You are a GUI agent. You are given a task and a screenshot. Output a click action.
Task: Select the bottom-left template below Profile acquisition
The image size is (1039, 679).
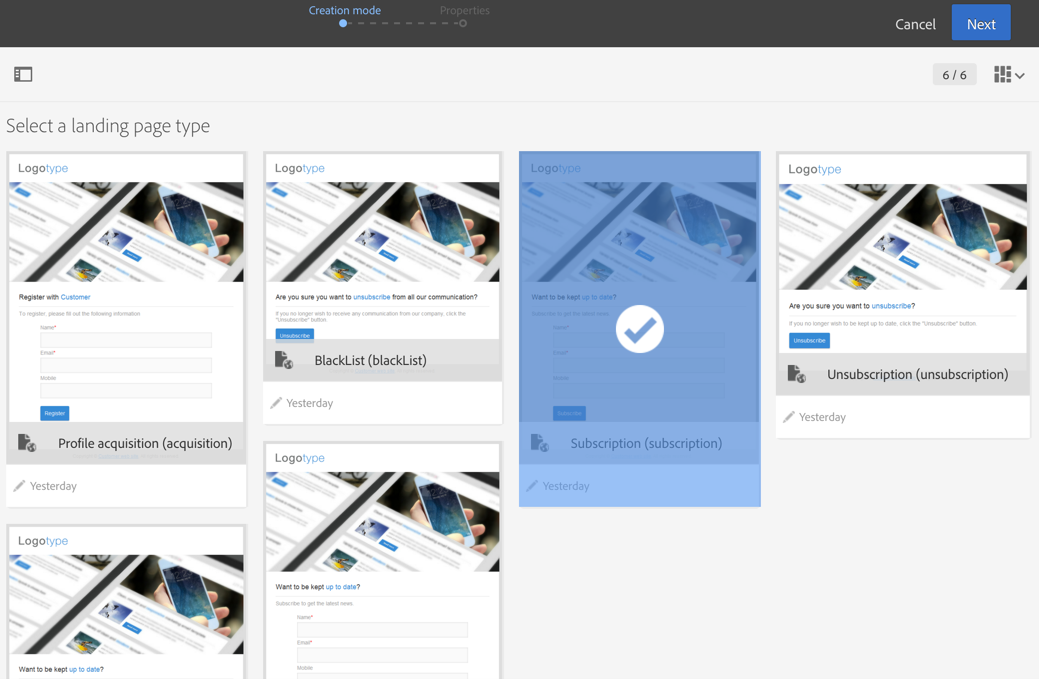pyautogui.click(x=126, y=602)
